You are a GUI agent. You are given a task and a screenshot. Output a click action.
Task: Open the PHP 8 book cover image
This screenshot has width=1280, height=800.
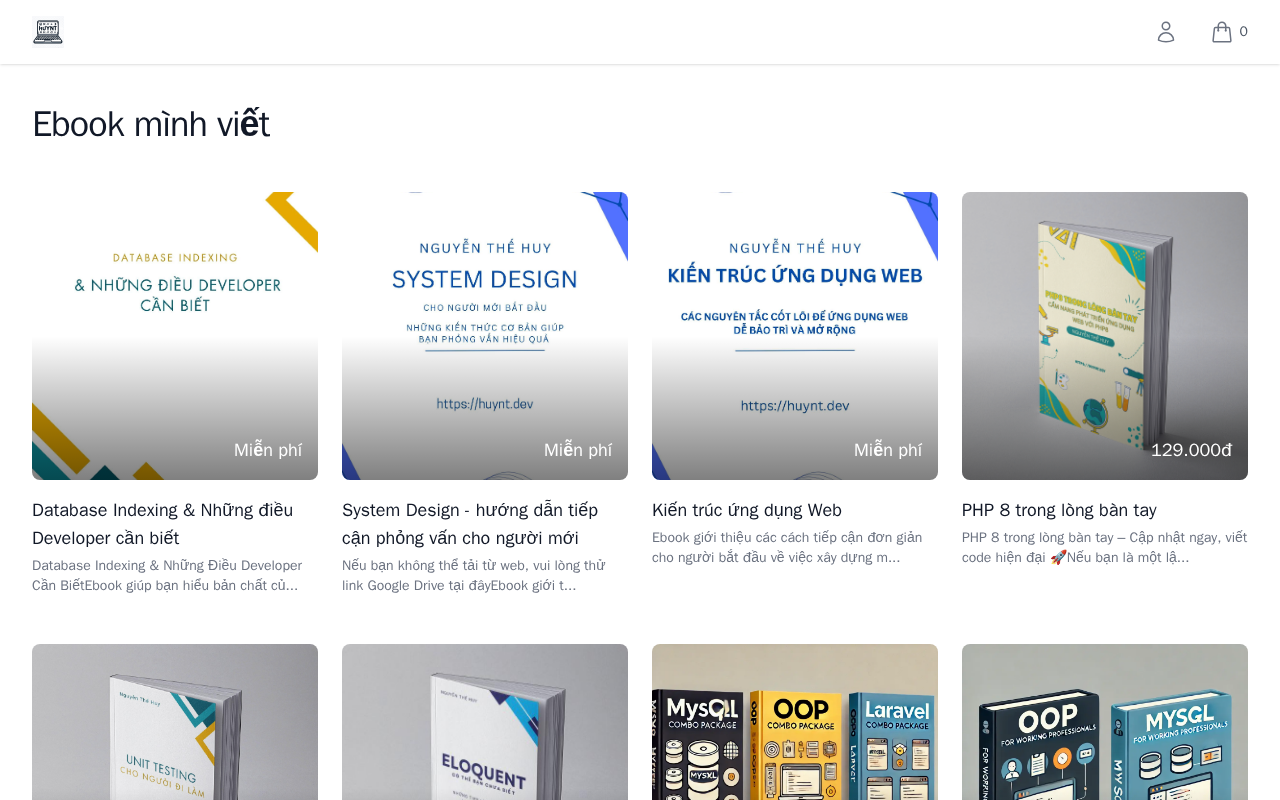point(1105,336)
